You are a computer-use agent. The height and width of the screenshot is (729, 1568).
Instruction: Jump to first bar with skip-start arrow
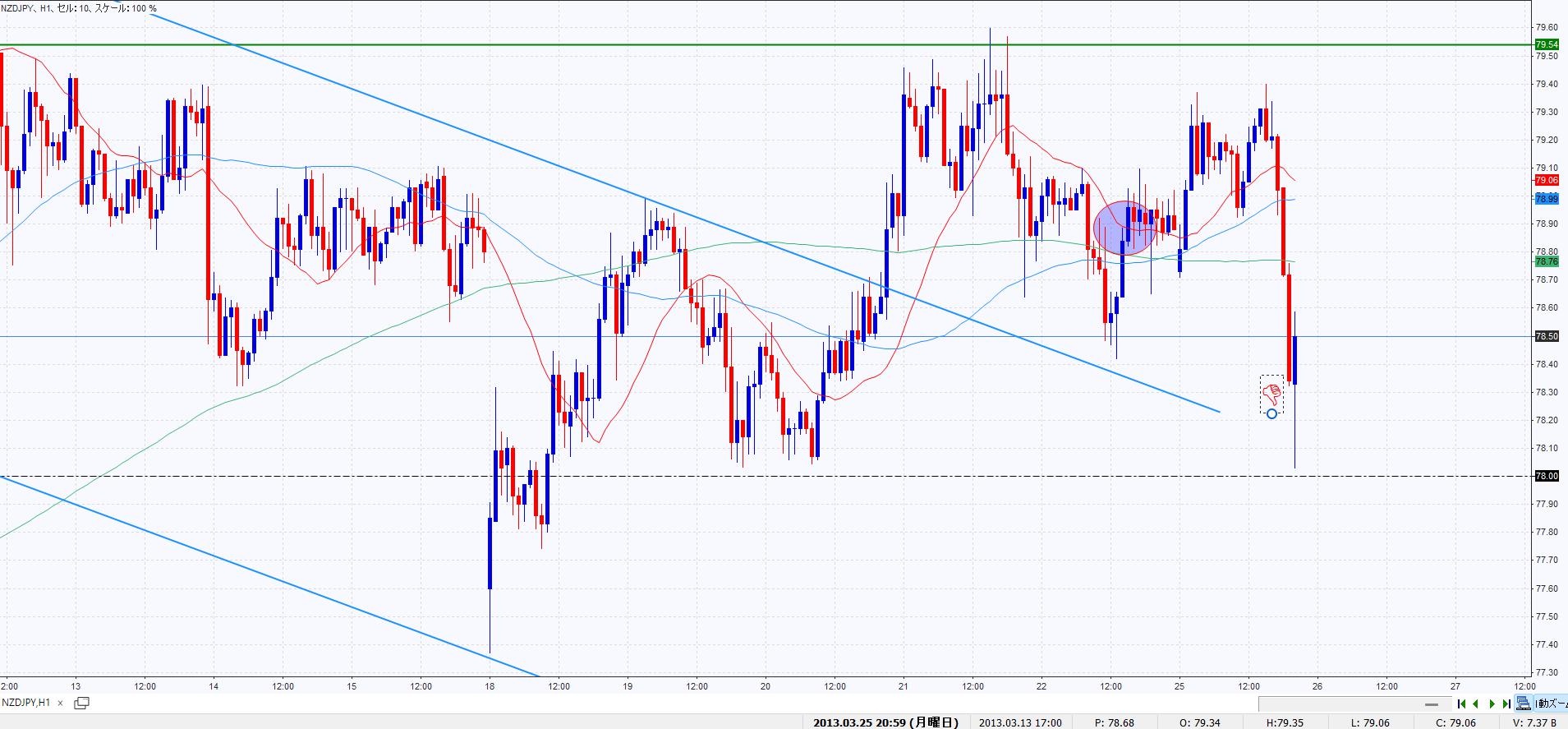coord(1462,704)
